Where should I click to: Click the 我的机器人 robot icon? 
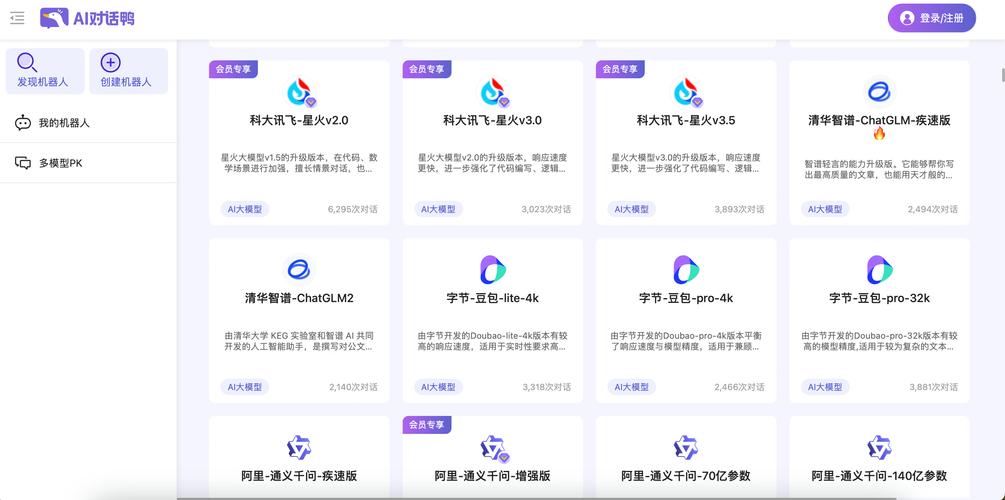[23, 123]
